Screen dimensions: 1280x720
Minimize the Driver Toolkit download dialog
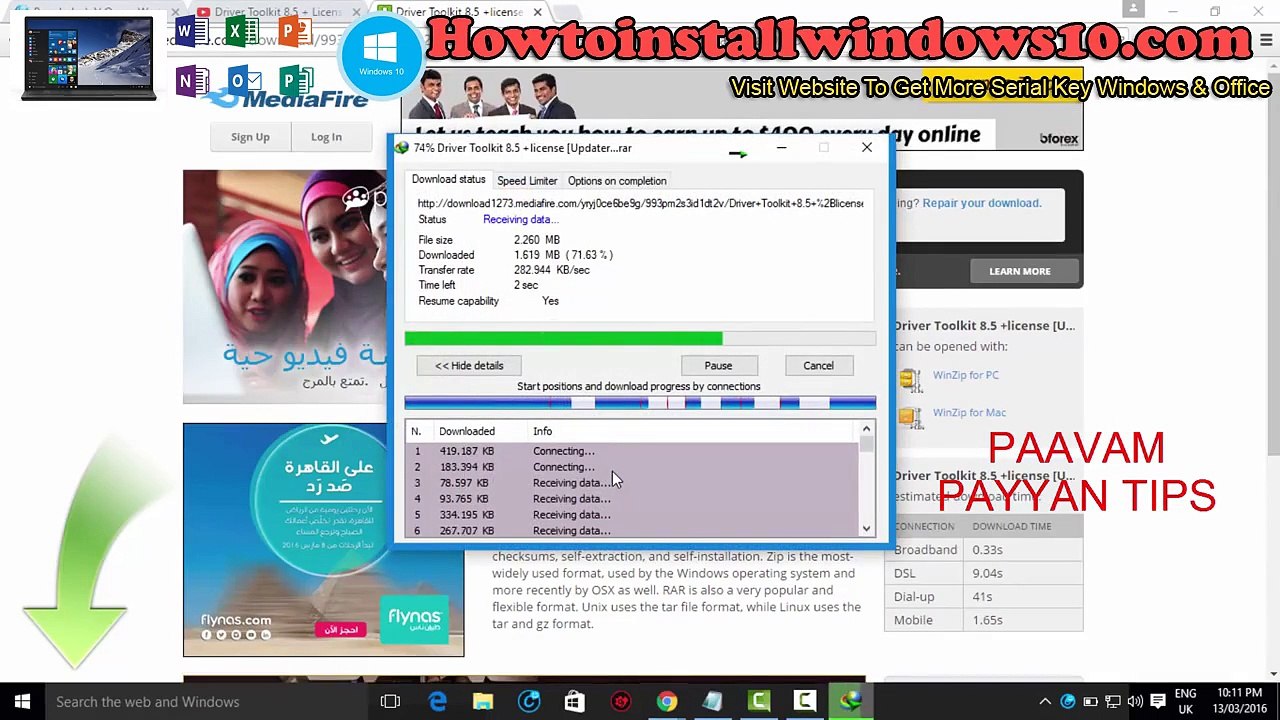pyautogui.click(x=782, y=148)
